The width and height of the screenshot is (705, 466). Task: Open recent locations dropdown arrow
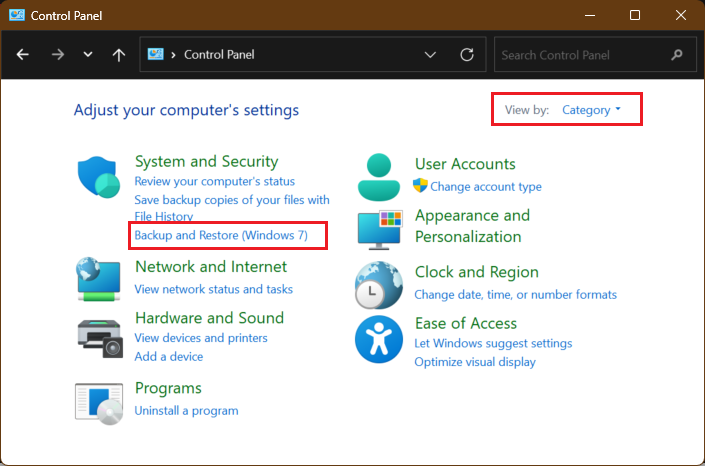(88, 55)
